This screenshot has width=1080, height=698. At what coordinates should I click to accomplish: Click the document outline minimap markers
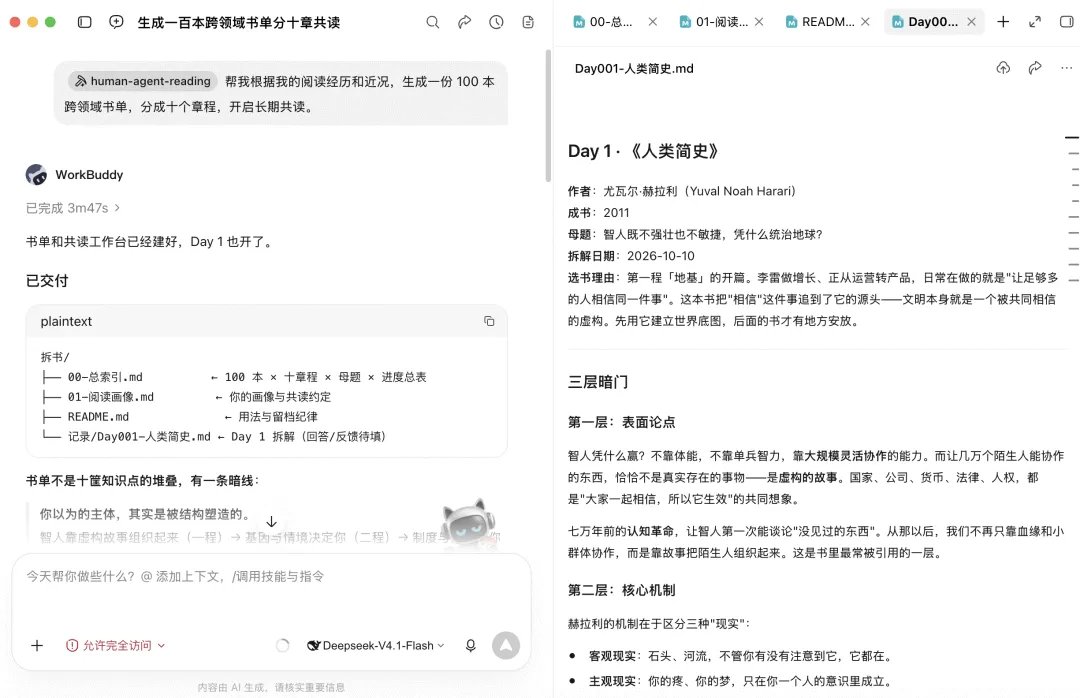[1072, 209]
